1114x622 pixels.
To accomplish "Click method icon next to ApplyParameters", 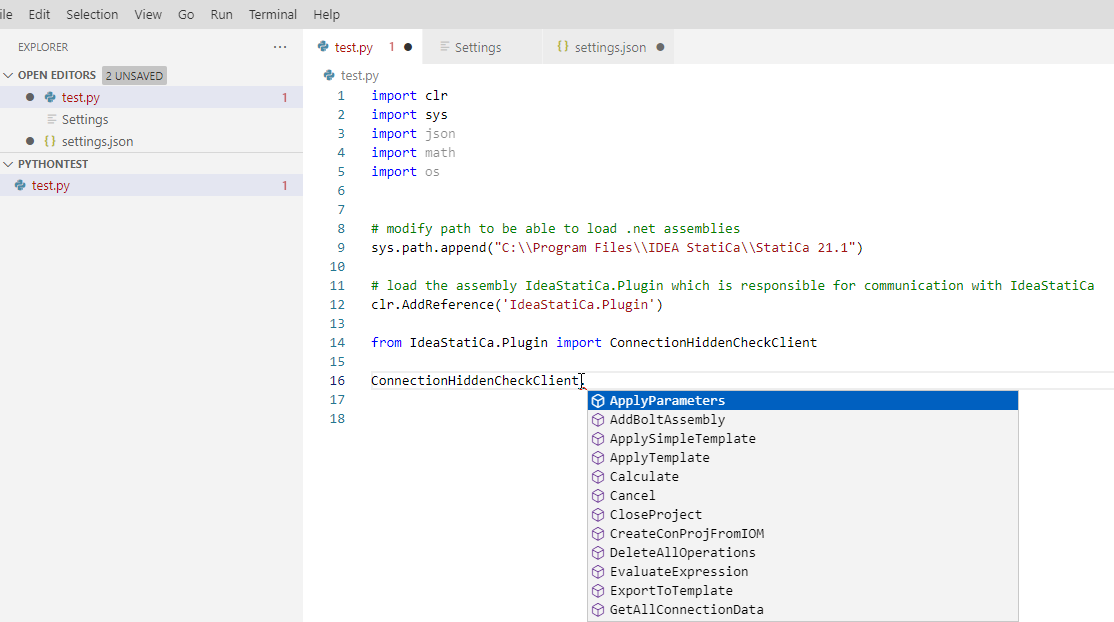I will [x=598, y=401].
